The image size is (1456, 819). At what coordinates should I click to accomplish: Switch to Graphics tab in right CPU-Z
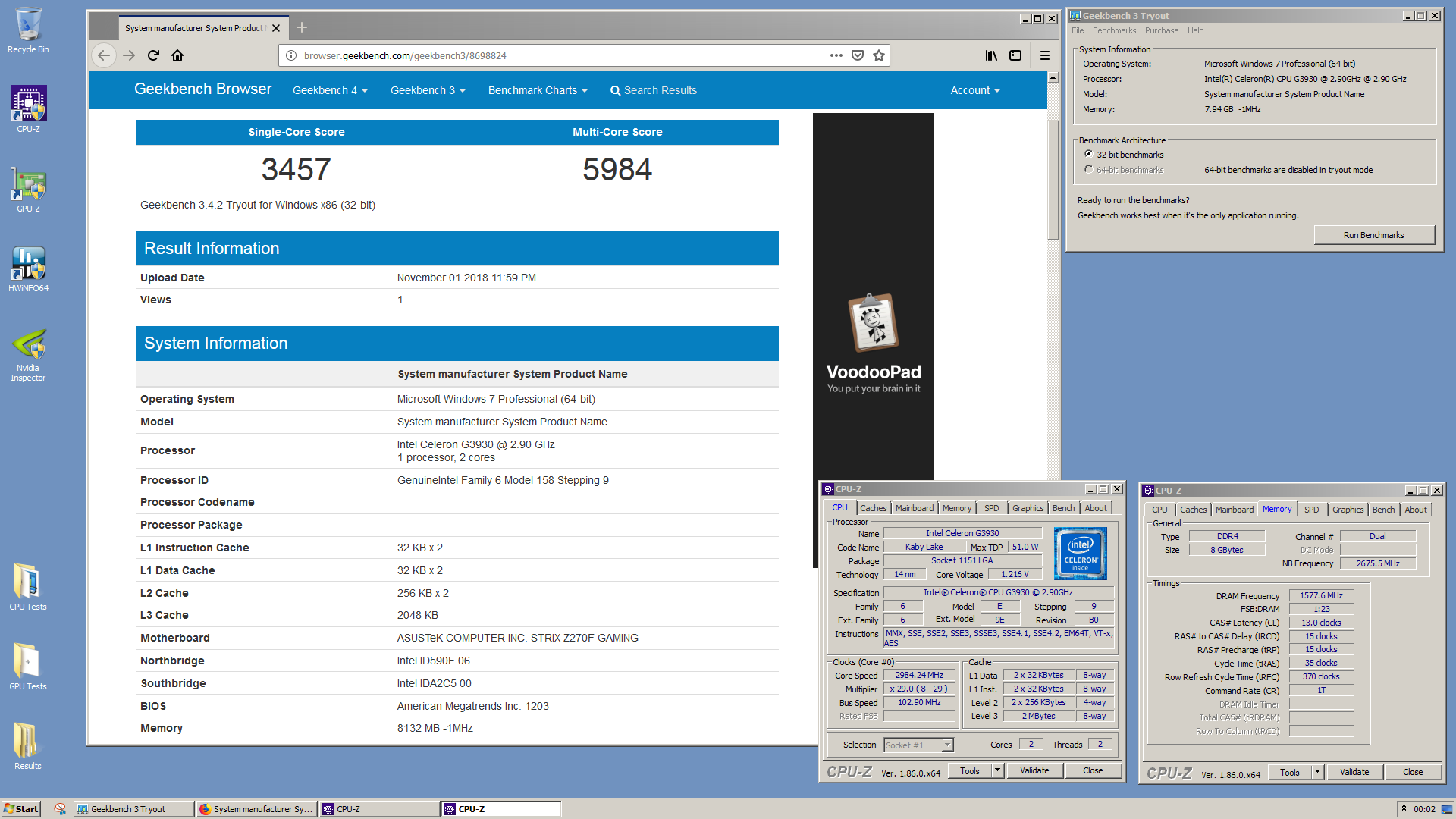click(1348, 510)
